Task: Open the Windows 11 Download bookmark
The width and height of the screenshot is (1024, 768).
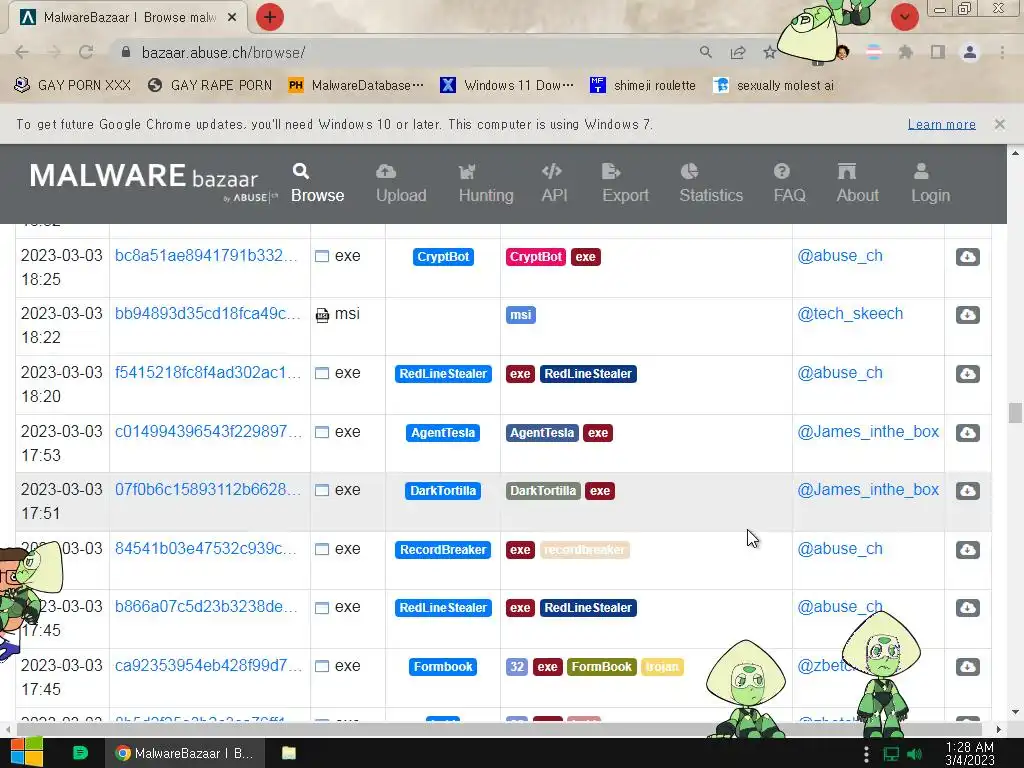Action: [507, 86]
